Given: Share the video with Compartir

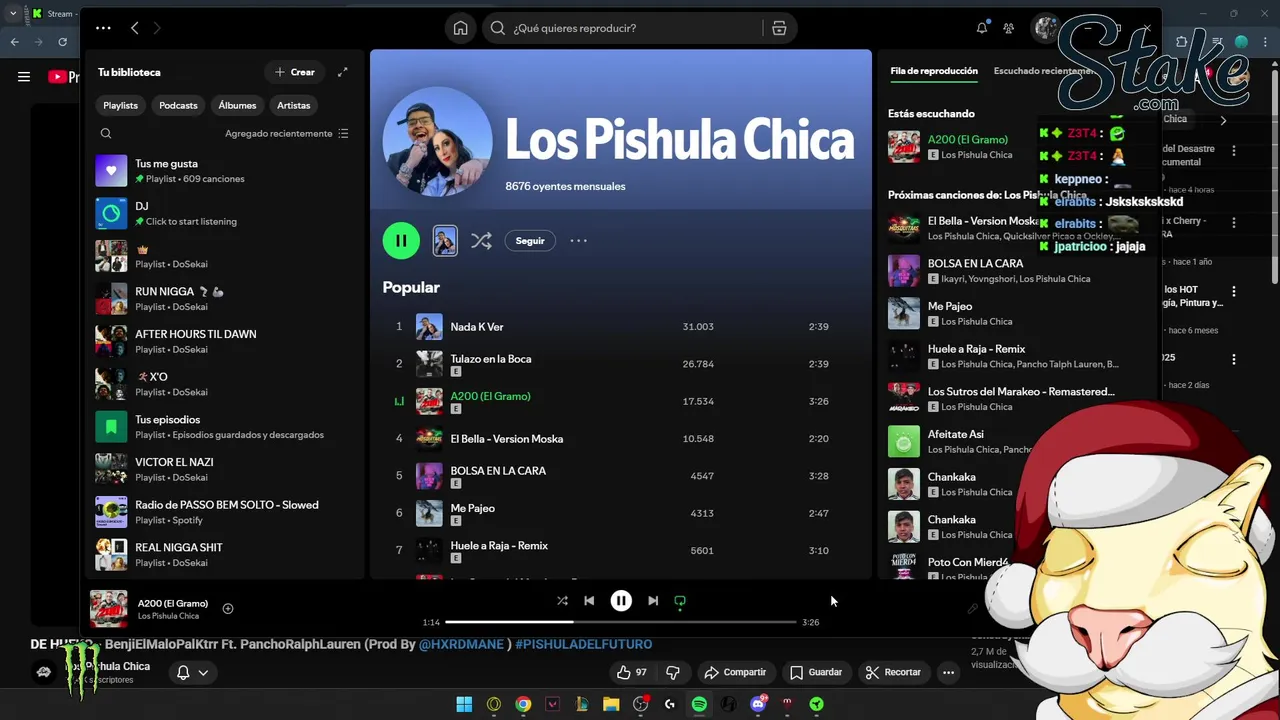Looking at the screenshot, I should click(x=735, y=672).
